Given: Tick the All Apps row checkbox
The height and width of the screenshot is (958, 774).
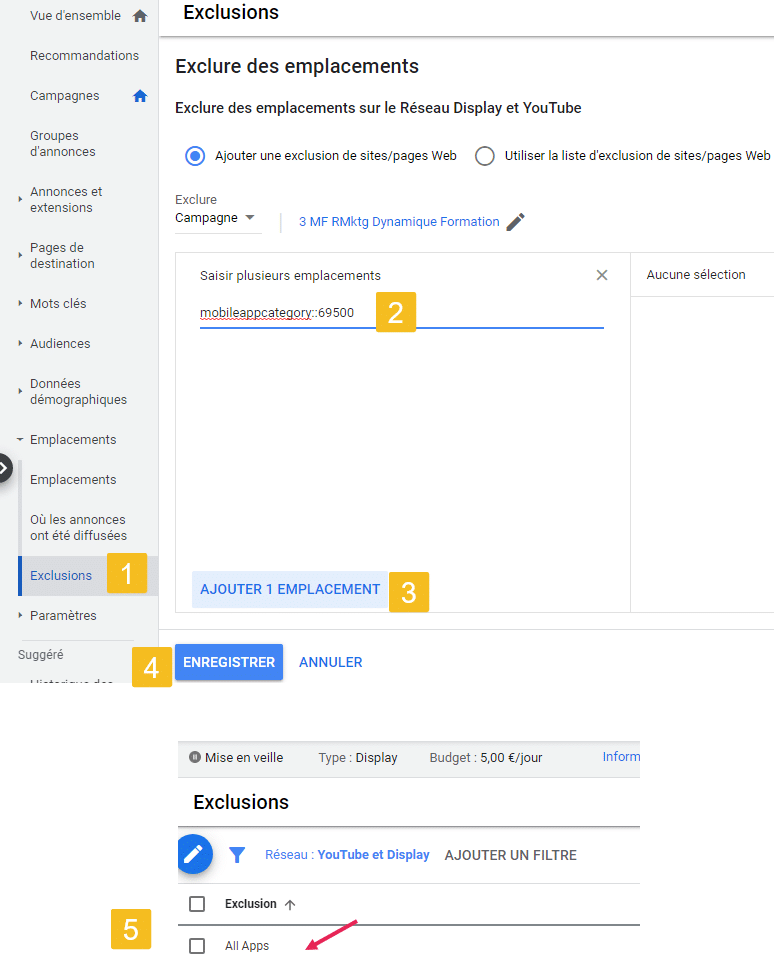Looking at the screenshot, I should [x=197, y=945].
